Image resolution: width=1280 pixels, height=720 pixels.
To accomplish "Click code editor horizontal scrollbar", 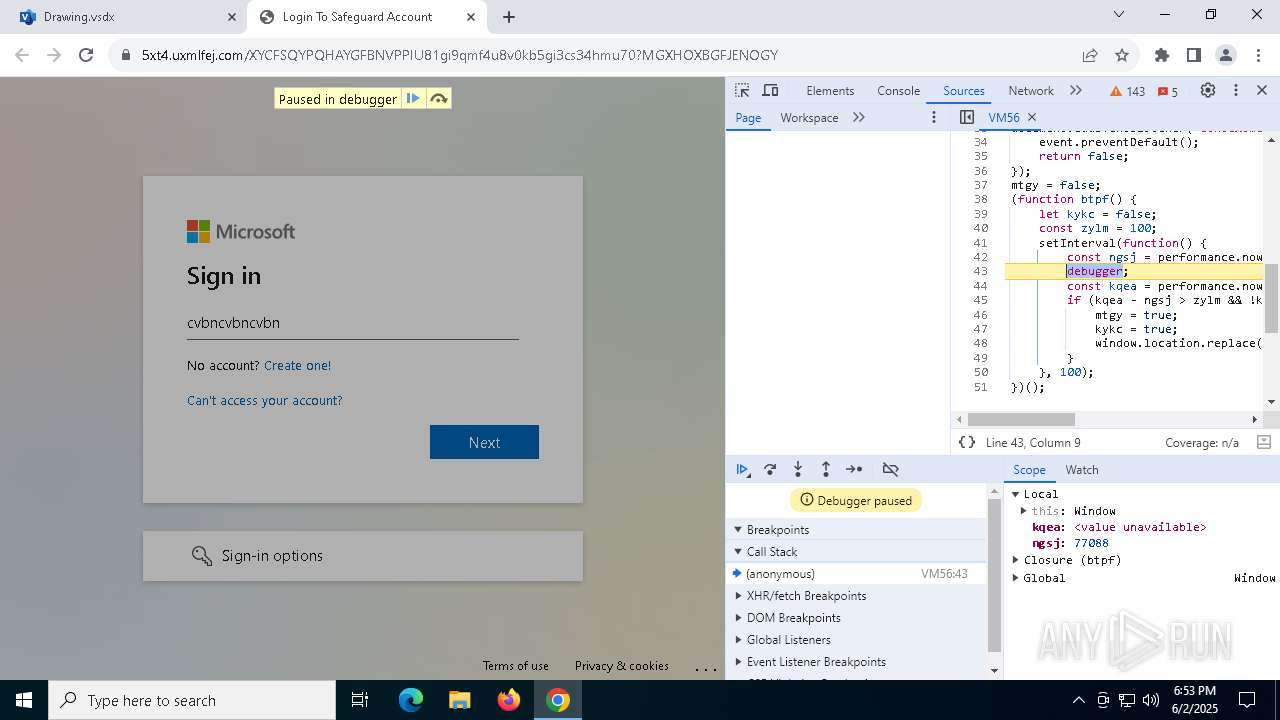I will tap(1021, 419).
